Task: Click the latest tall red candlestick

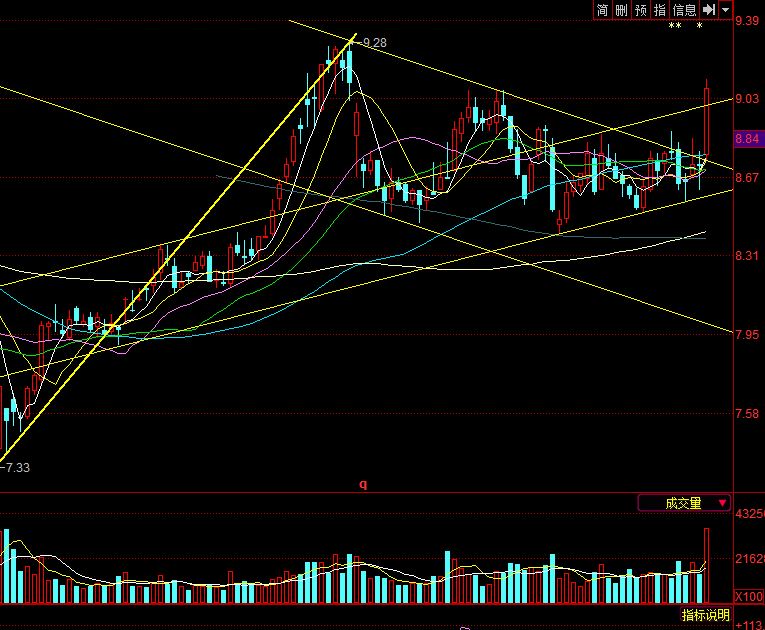Action: pos(706,122)
